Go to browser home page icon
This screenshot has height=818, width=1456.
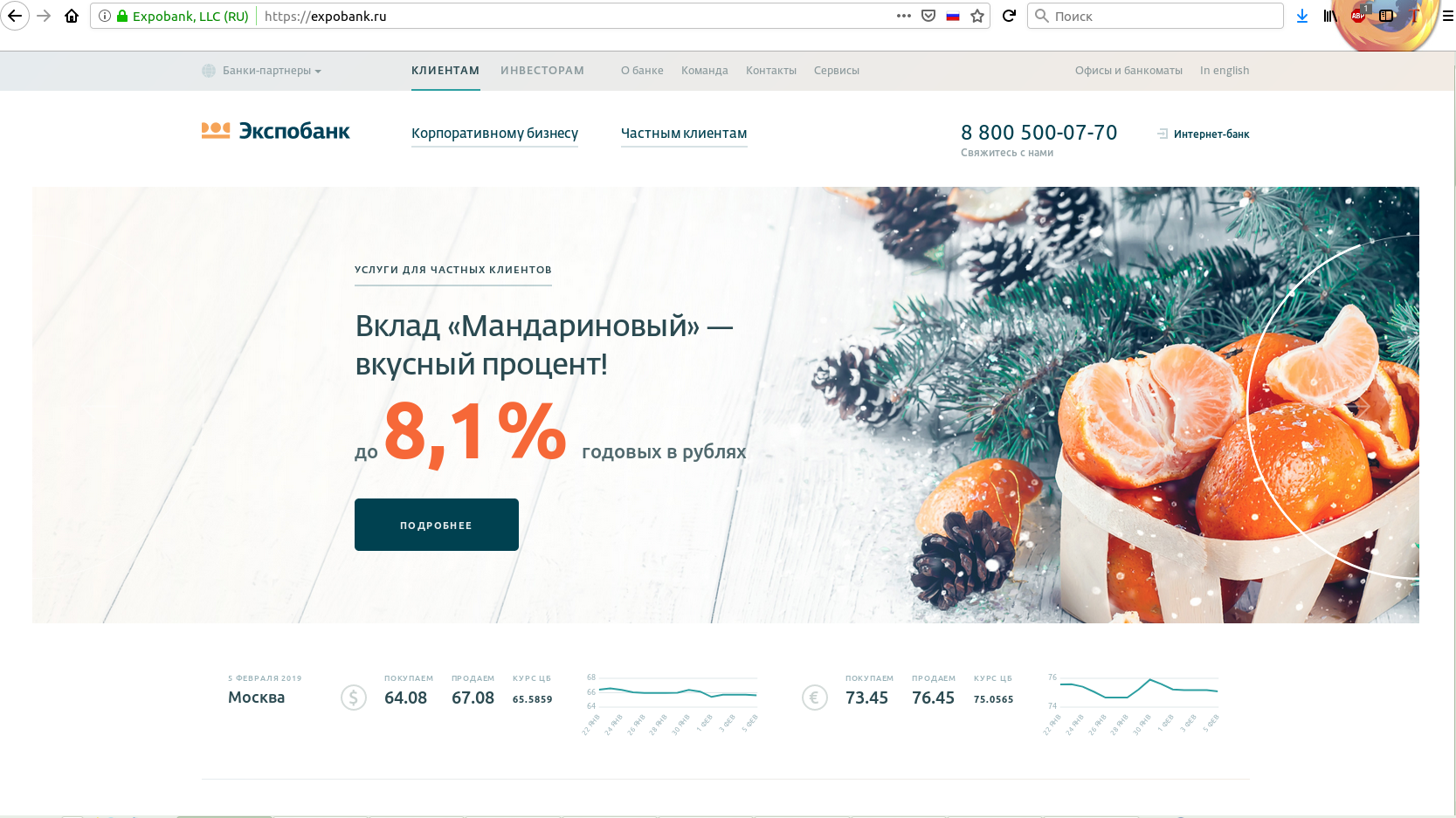pos(72,16)
